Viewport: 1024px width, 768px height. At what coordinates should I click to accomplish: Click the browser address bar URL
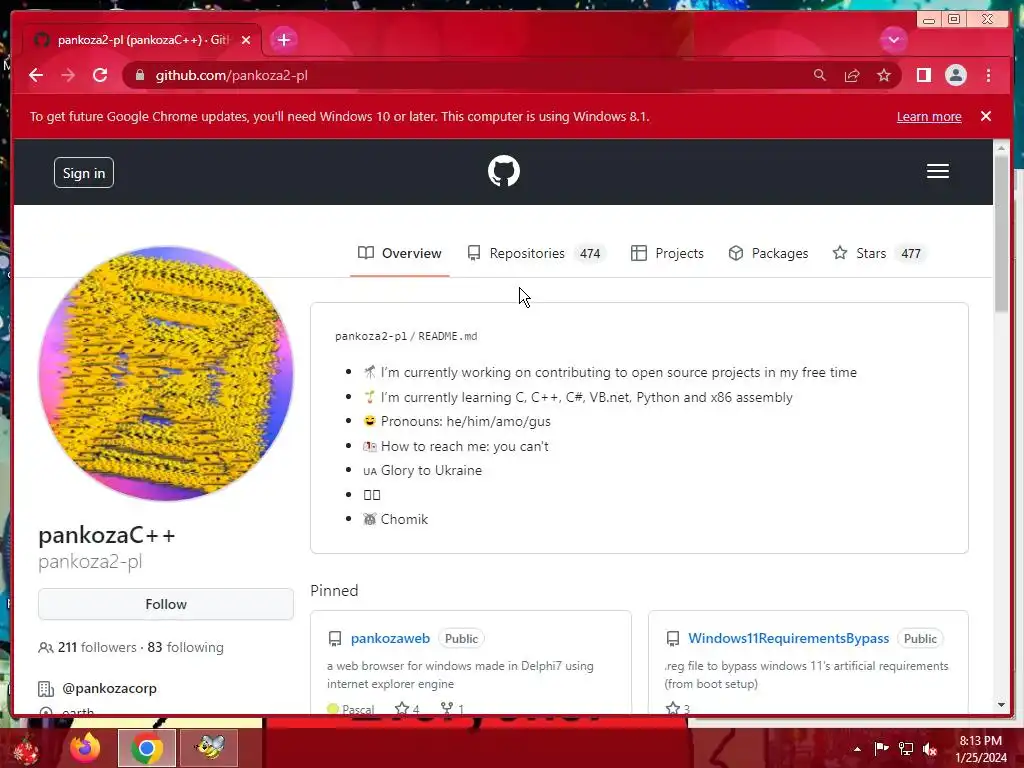click(x=231, y=75)
